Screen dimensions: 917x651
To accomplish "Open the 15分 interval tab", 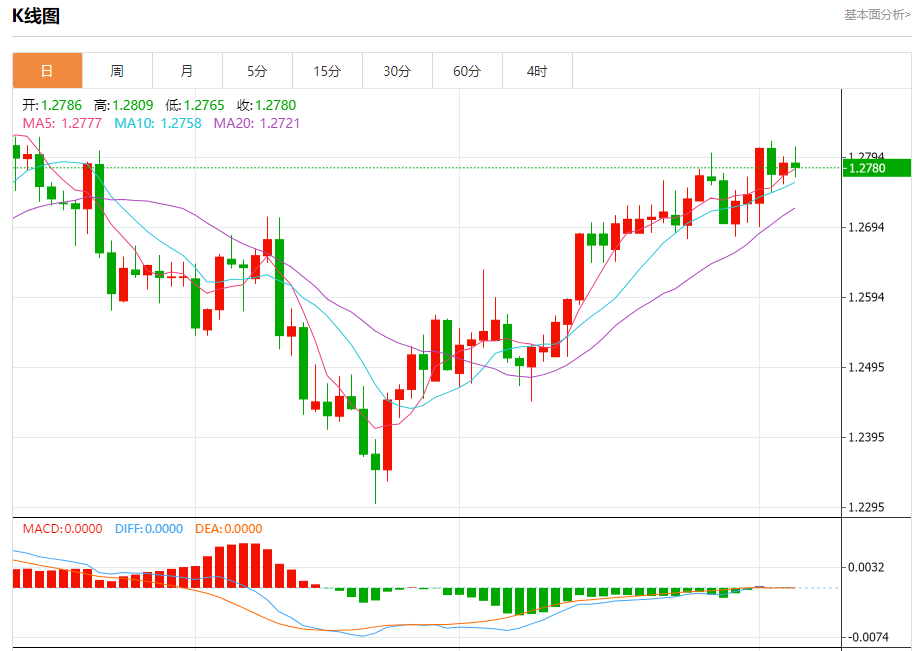I will click(x=327, y=71).
